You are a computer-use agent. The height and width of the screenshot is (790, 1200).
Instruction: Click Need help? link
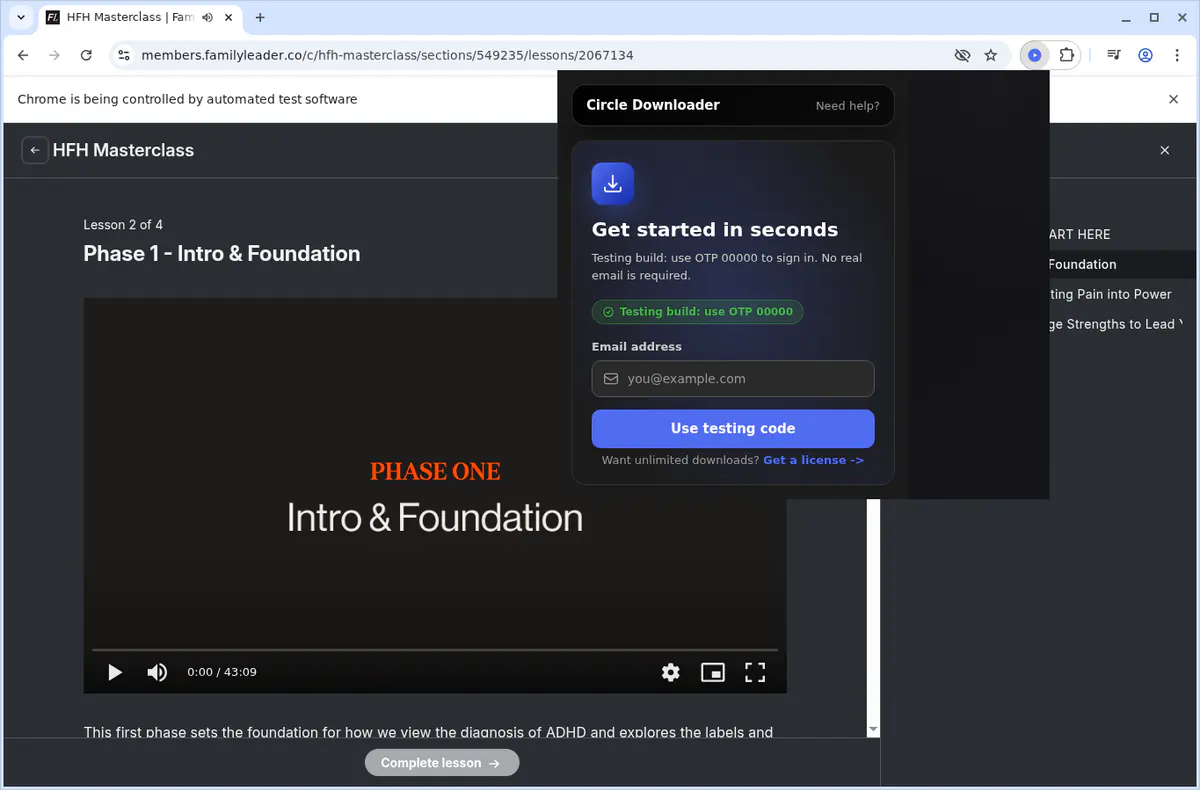[x=847, y=106]
